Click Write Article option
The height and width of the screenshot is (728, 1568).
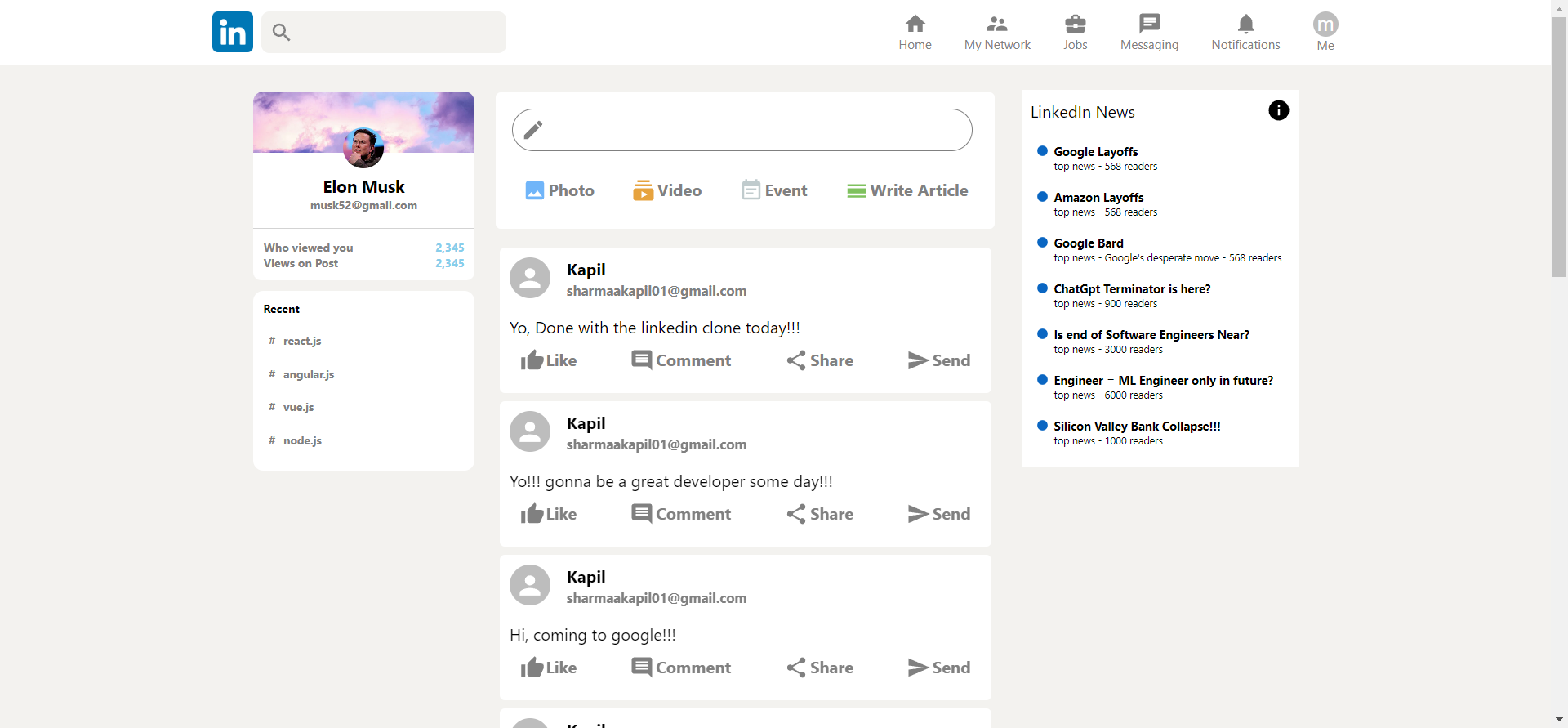(907, 190)
